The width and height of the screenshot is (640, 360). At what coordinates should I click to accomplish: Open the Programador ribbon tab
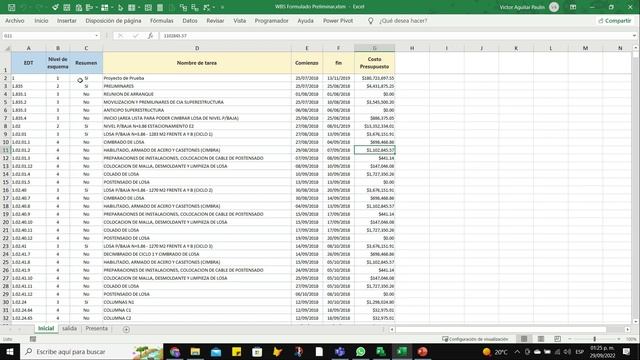point(271,21)
